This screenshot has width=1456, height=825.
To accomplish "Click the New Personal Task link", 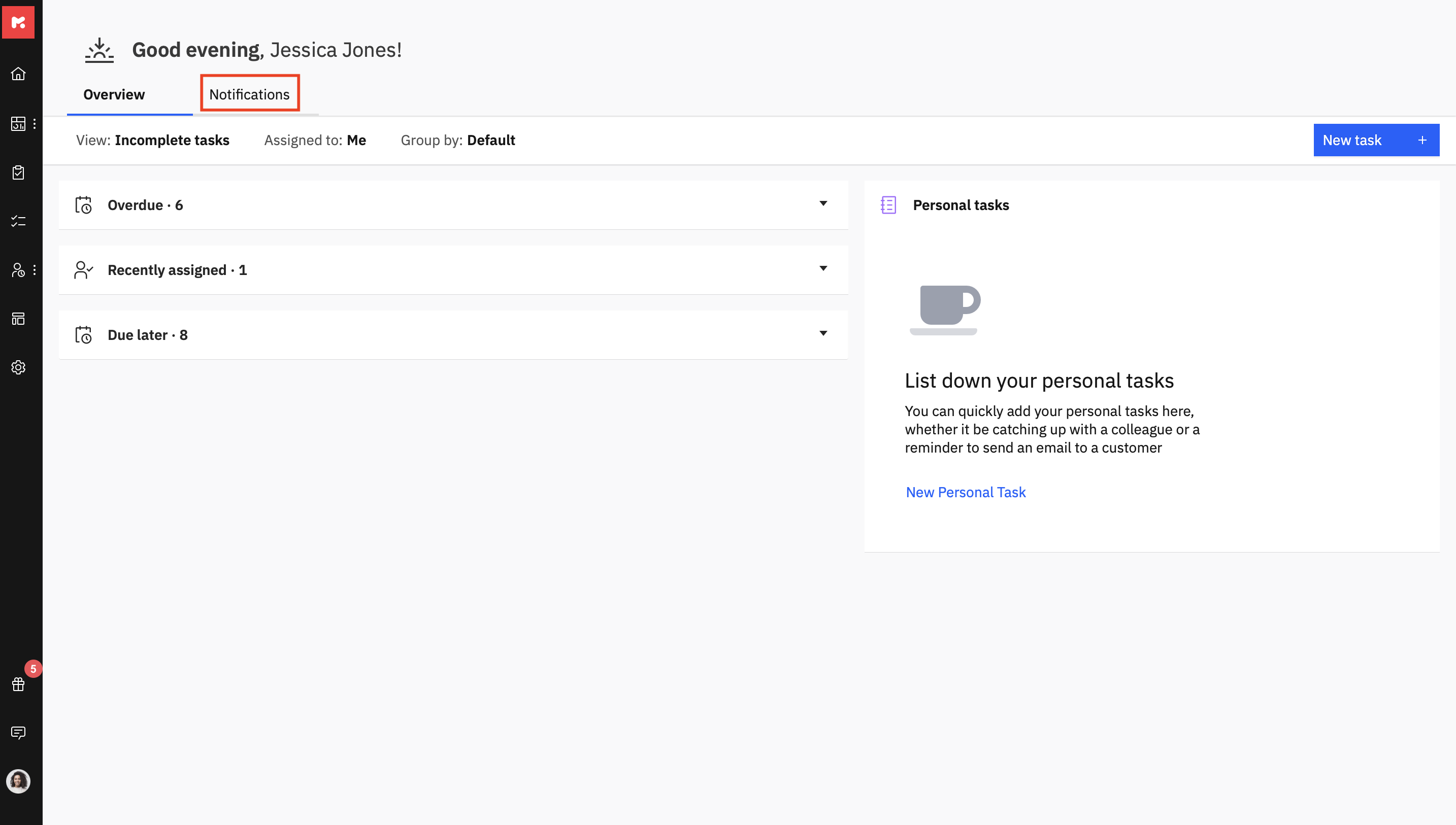I will [965, 492].
